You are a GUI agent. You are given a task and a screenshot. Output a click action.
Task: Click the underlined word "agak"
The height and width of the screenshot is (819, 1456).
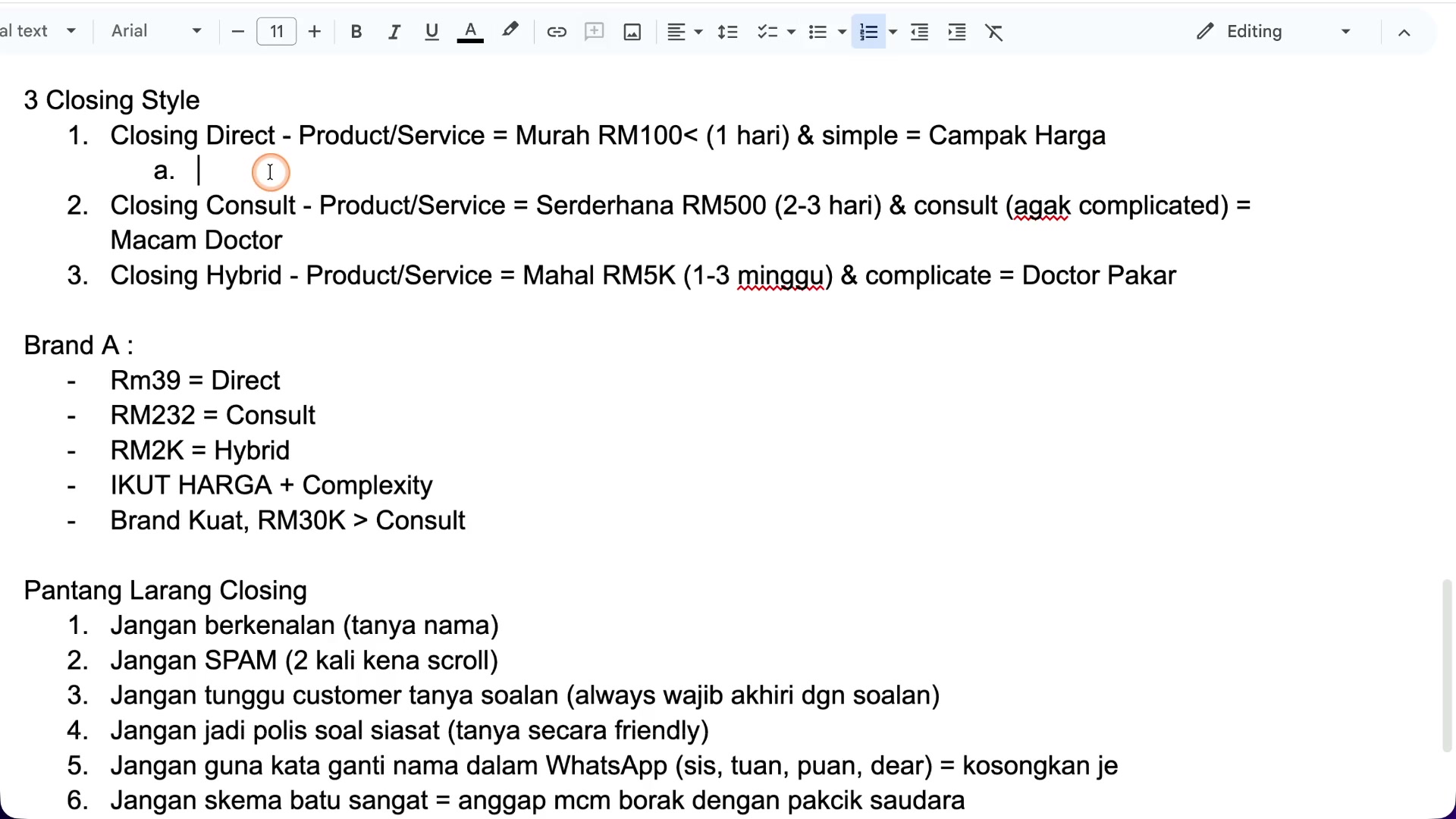click(1042, 206)
